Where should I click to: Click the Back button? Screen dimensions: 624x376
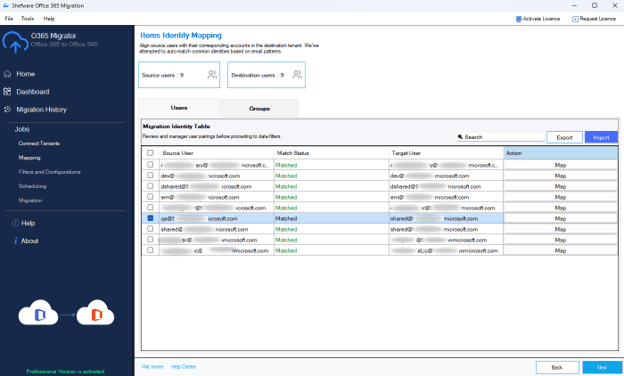point(557,367)
